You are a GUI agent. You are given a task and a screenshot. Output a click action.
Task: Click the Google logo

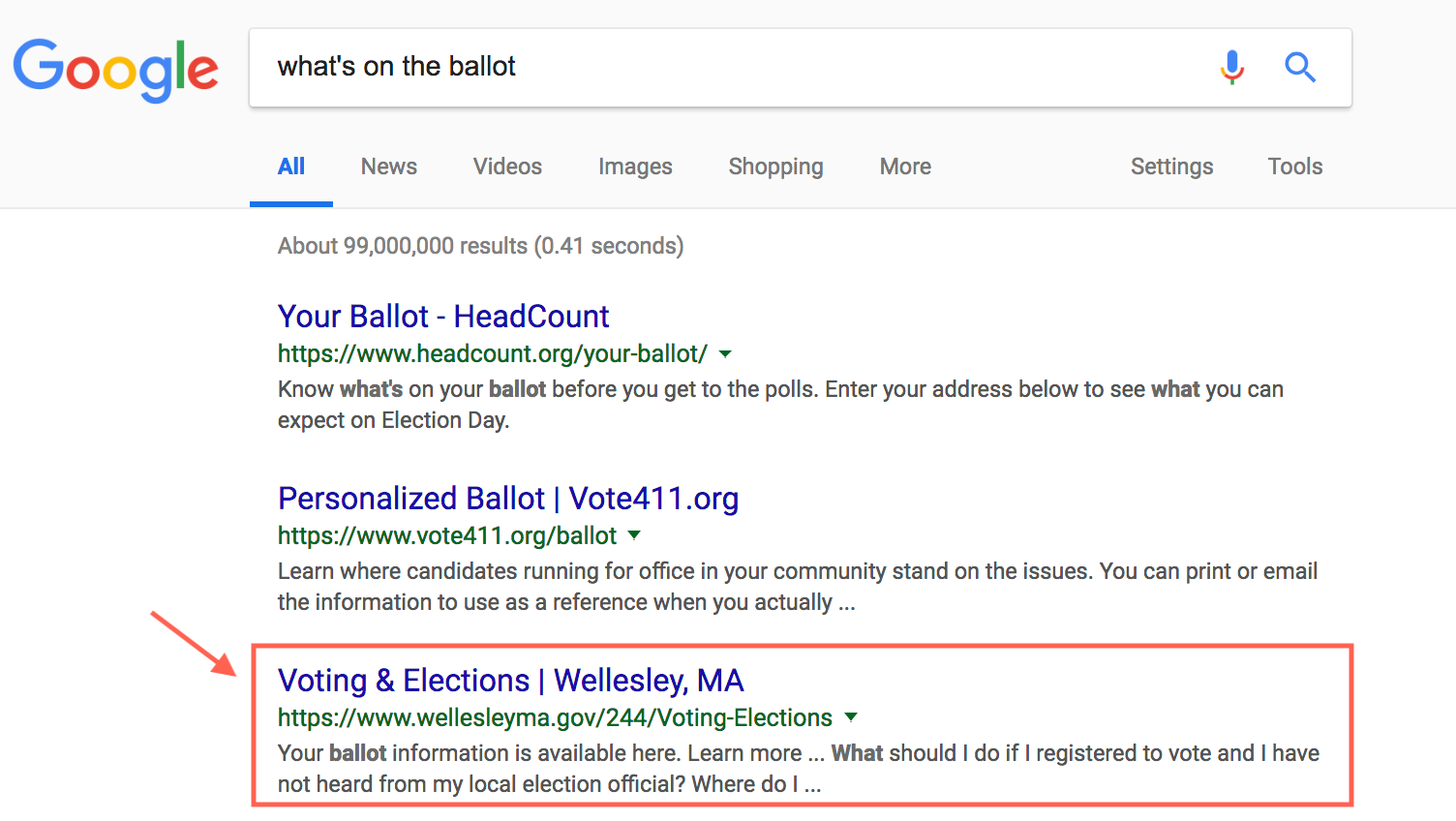point(116,69)
